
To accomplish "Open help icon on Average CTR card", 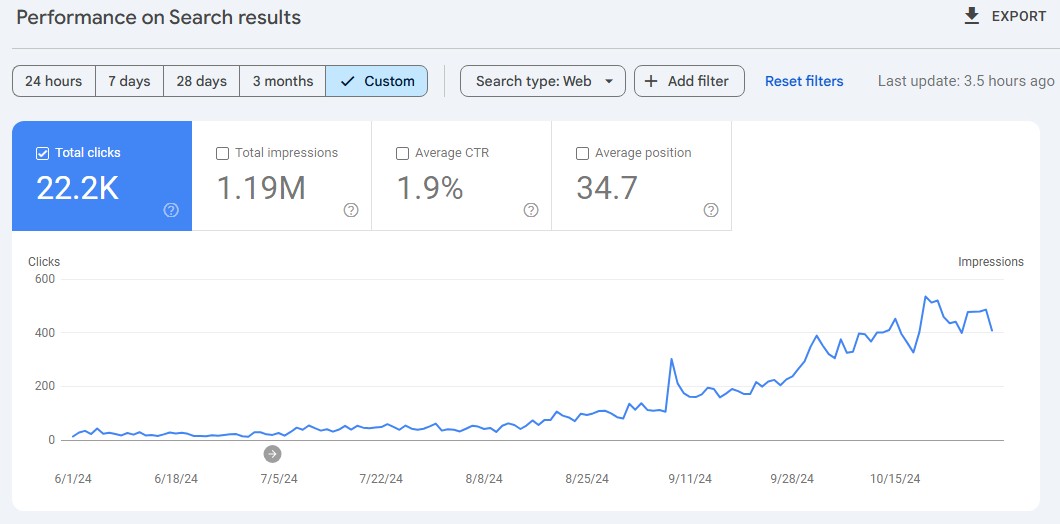I will tap(531, 210).
